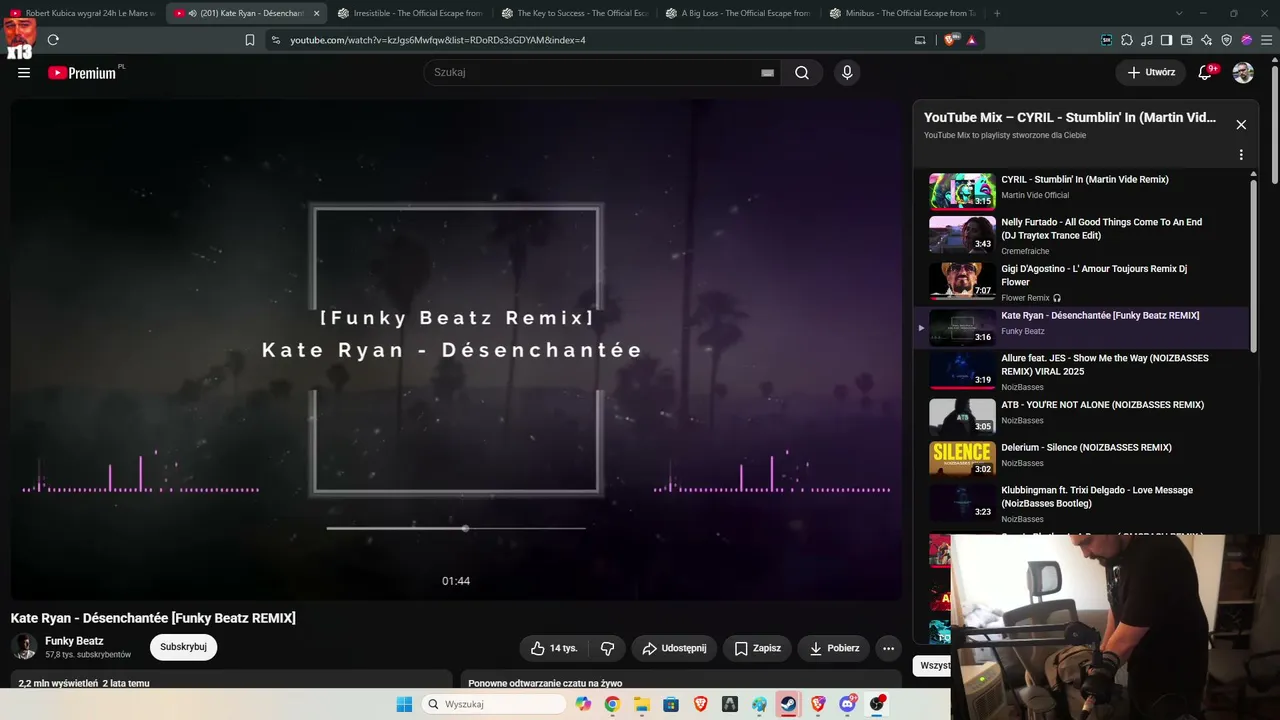Toggle the browser sidebar panel icon
The width and height of the screenshot is (1280, 720).
[1166, 40]
